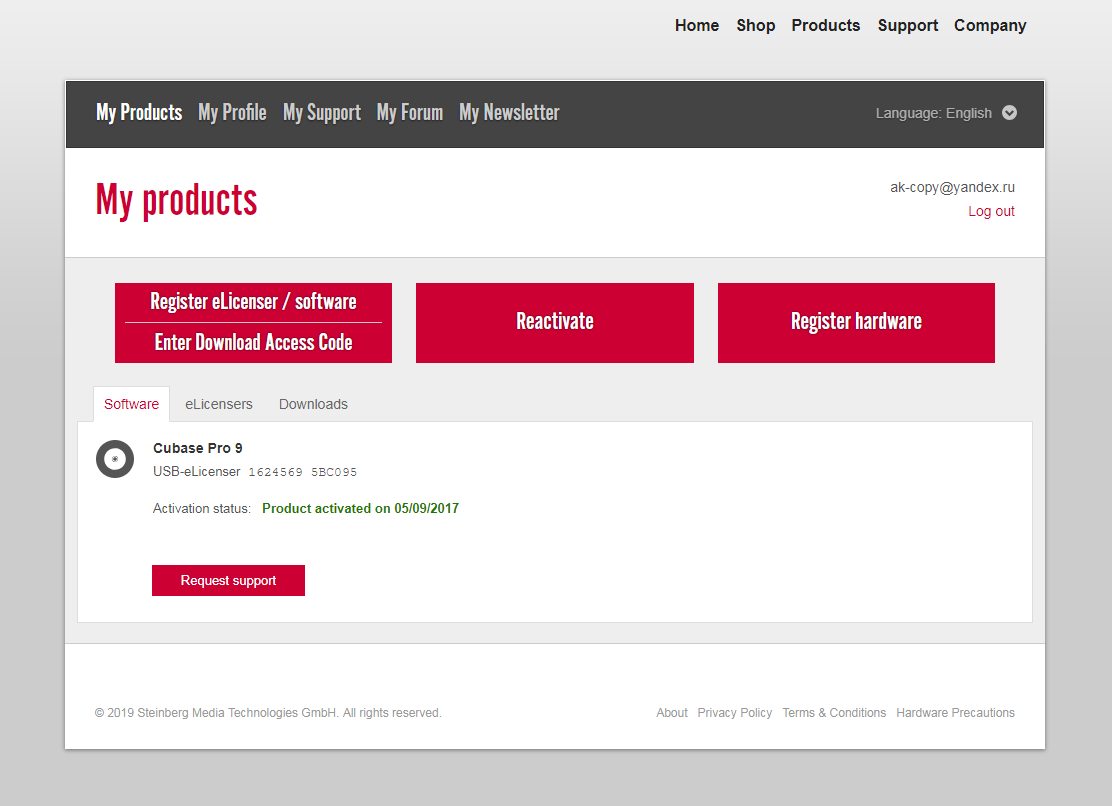Click the 'Product activated on 05/09/2017' status
The image size is (1112, 806).
click(x=360, y=508)
